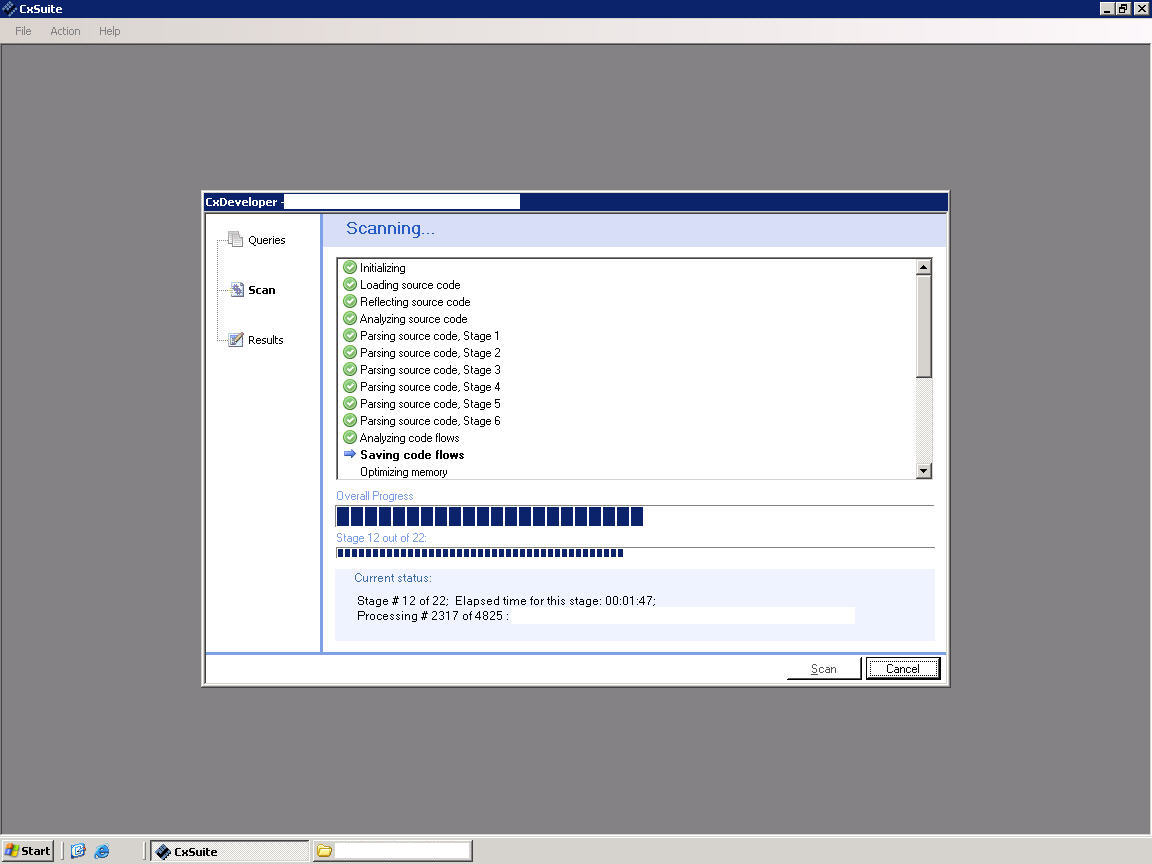Open the Results section icon
The height and width of the screenshot is (864, 1152).
[x=235, y=339]
